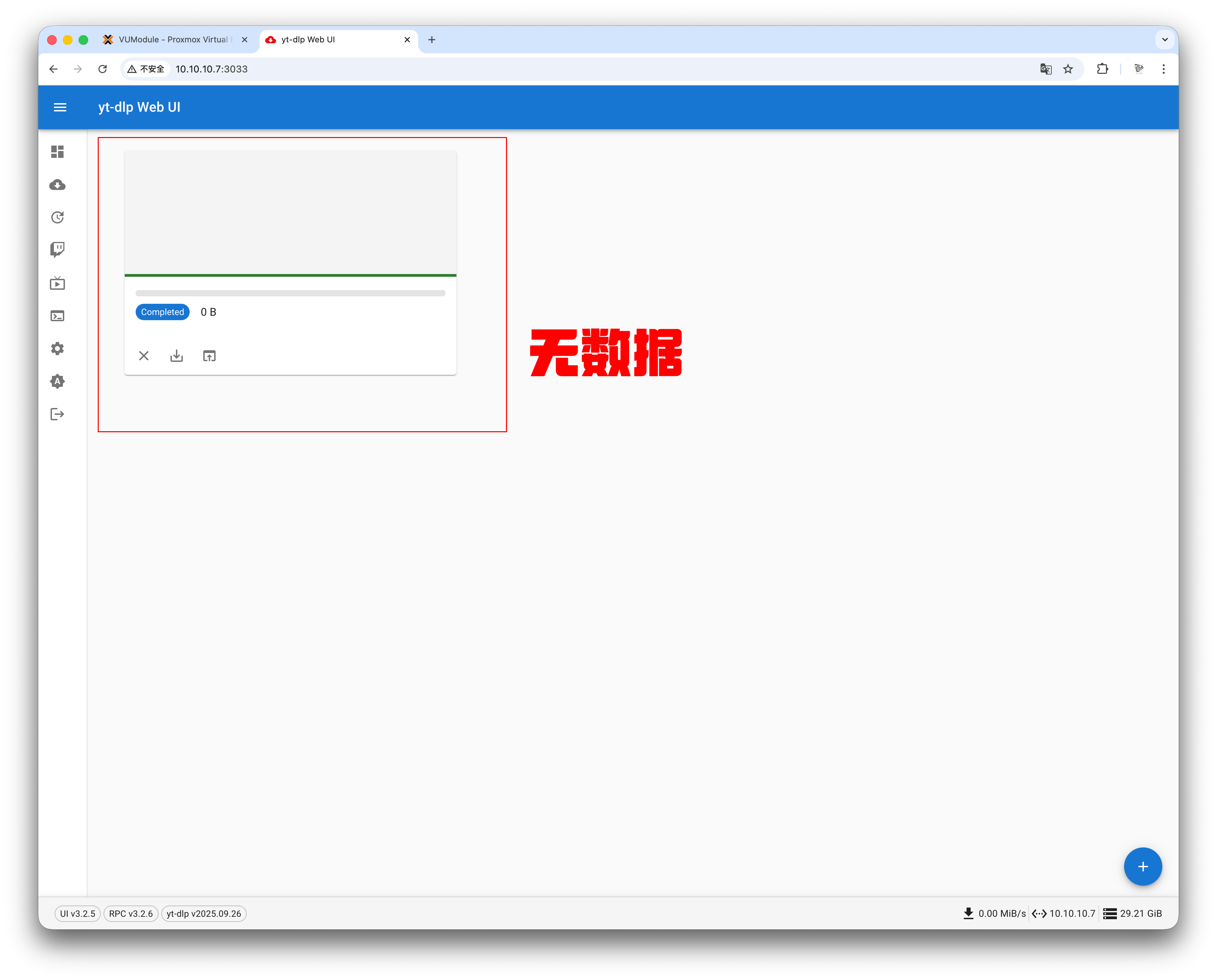1217x980 pixels.
Task: Click the empty video thumbnail area
Action: point(290,212)
